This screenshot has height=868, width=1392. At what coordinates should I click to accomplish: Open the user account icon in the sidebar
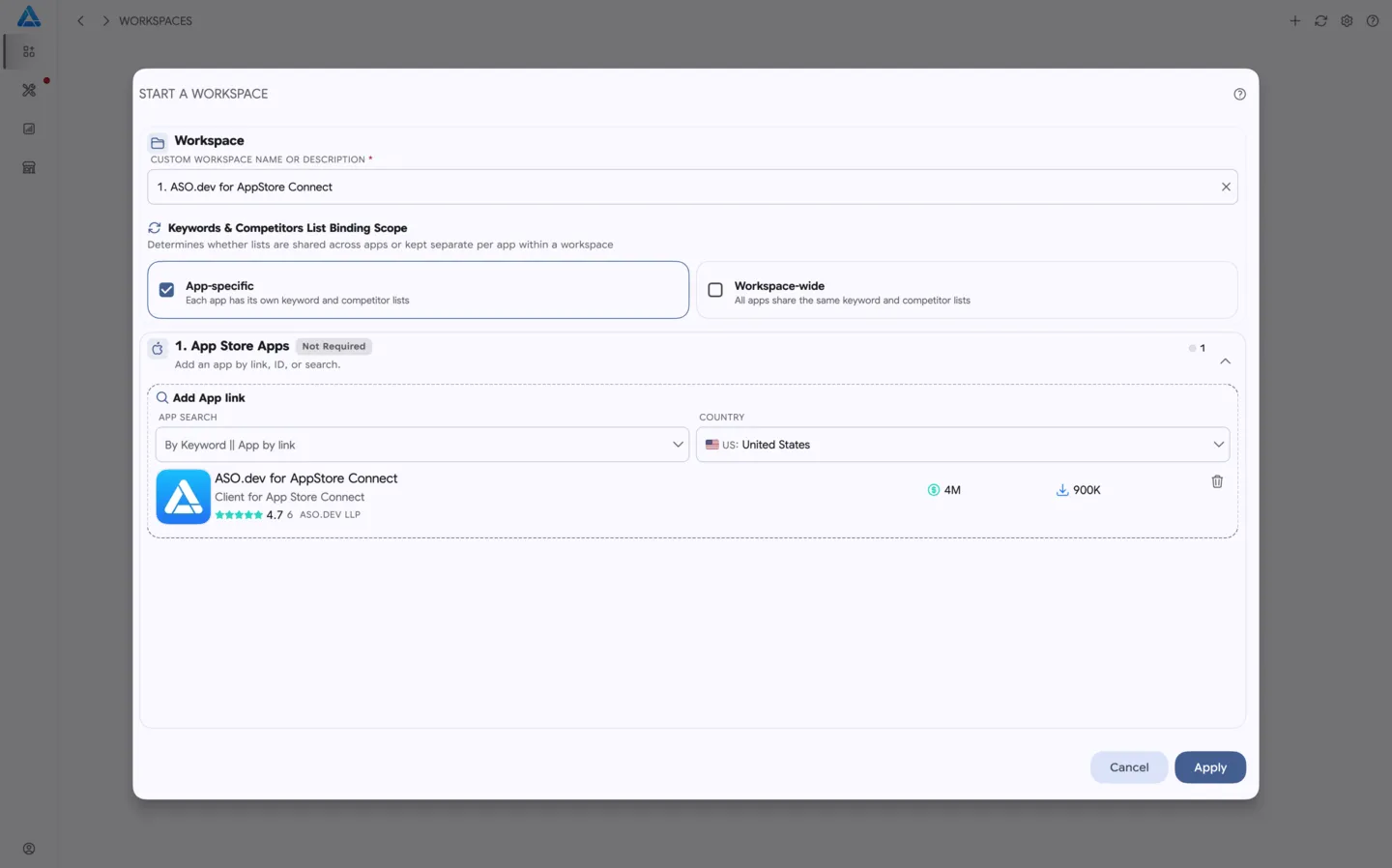[x=29, y=849]
